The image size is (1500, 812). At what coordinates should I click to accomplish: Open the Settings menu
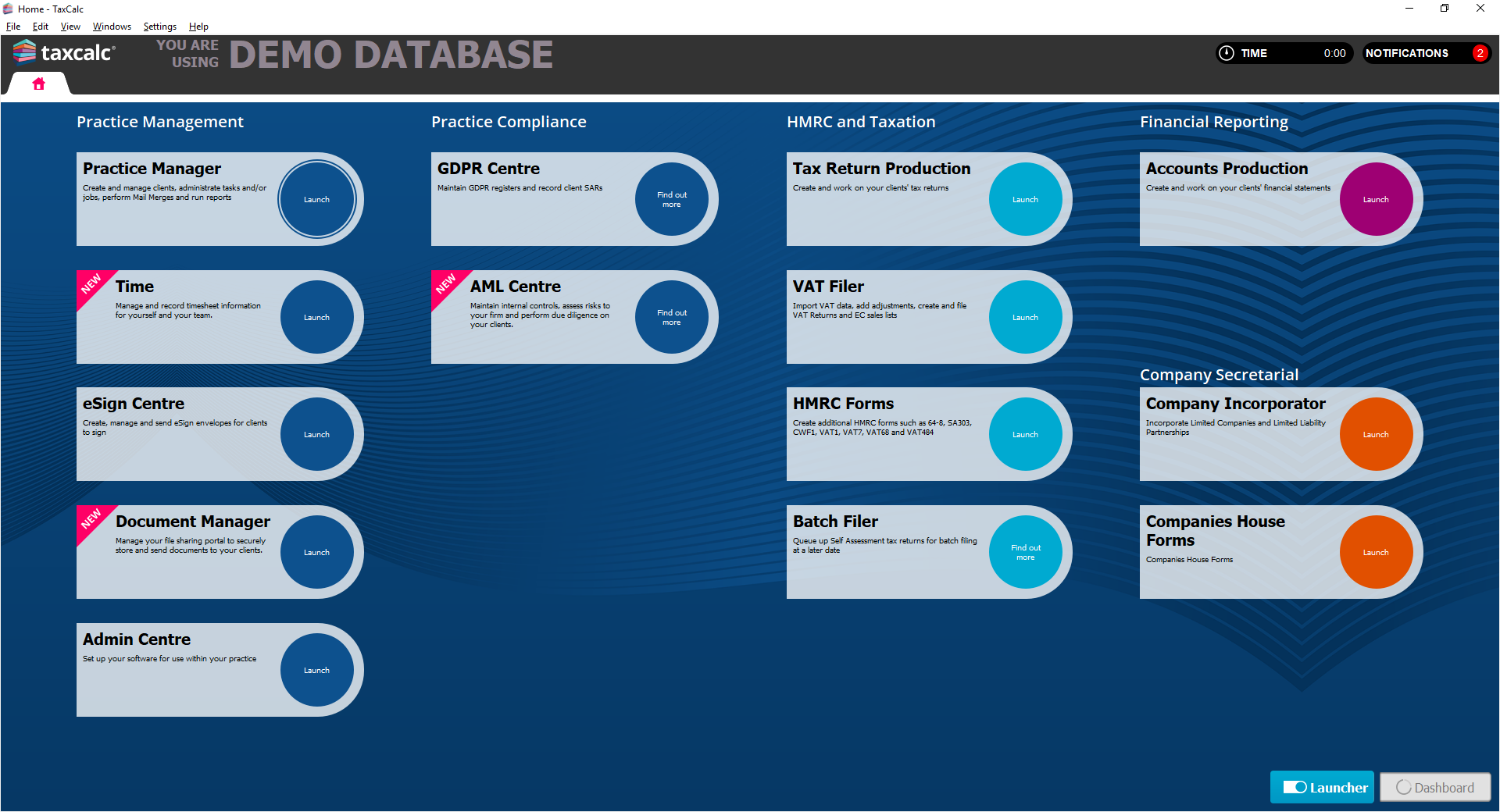pos(159,27)
